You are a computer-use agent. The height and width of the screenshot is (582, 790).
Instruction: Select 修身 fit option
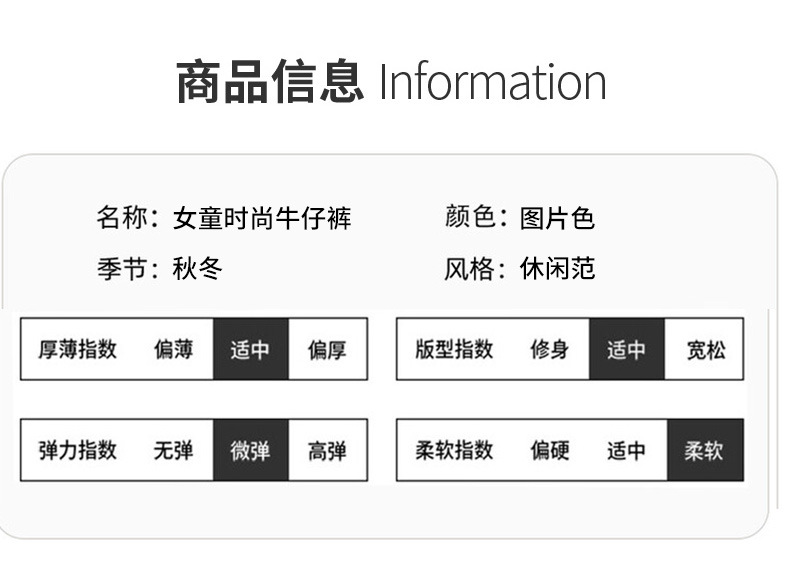549,350
